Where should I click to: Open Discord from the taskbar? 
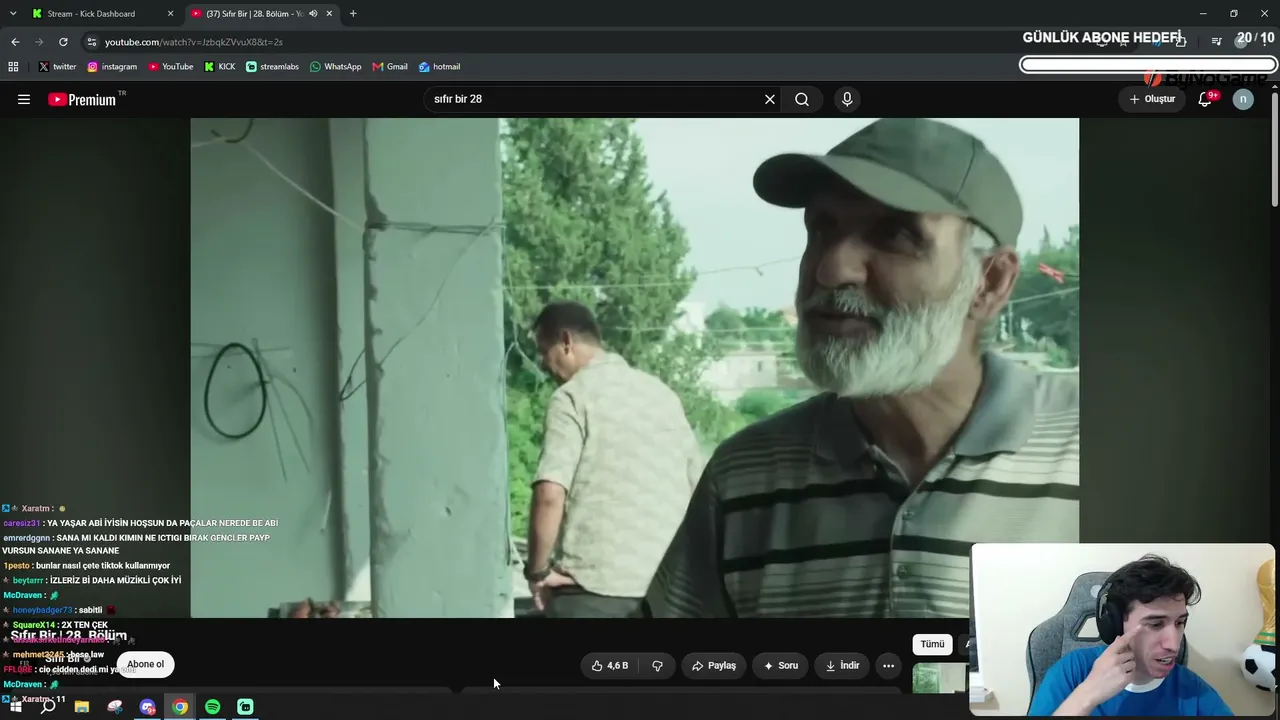coord(148,707)
